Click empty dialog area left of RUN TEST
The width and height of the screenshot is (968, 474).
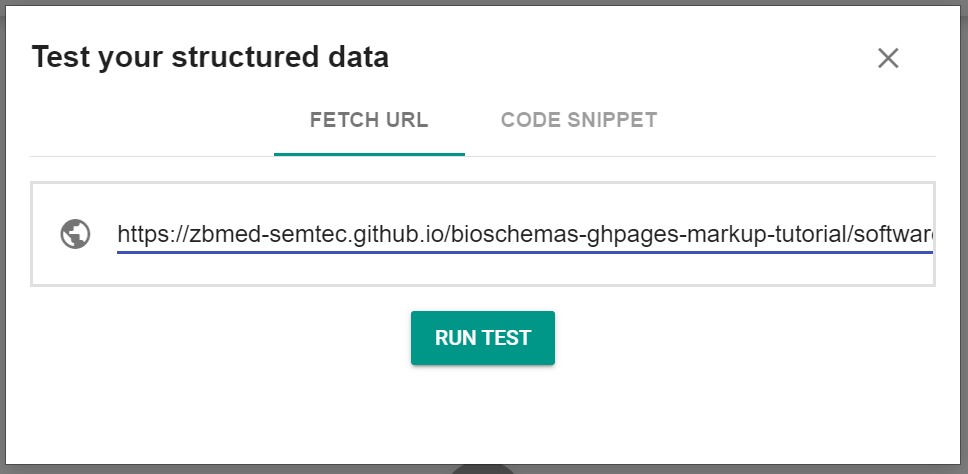click(220, 338)
